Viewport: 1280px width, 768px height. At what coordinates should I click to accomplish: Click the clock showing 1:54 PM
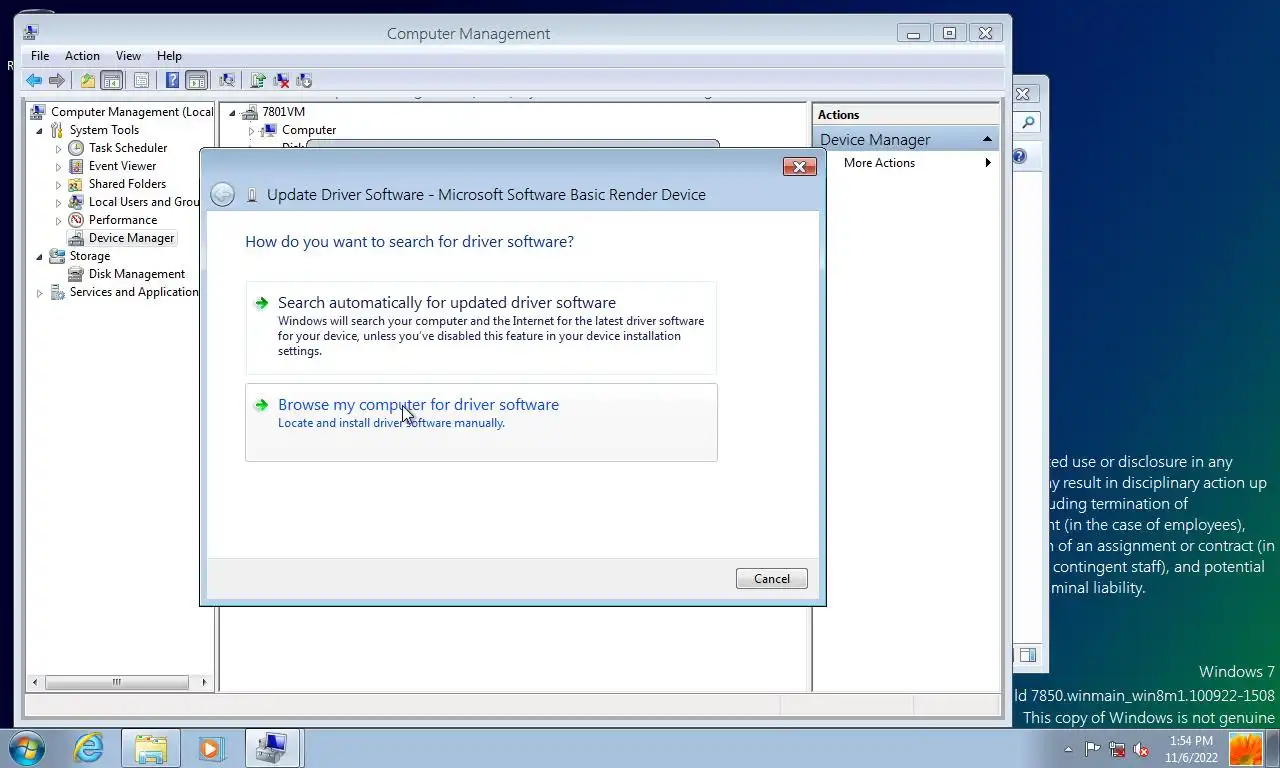point(1190,741)
